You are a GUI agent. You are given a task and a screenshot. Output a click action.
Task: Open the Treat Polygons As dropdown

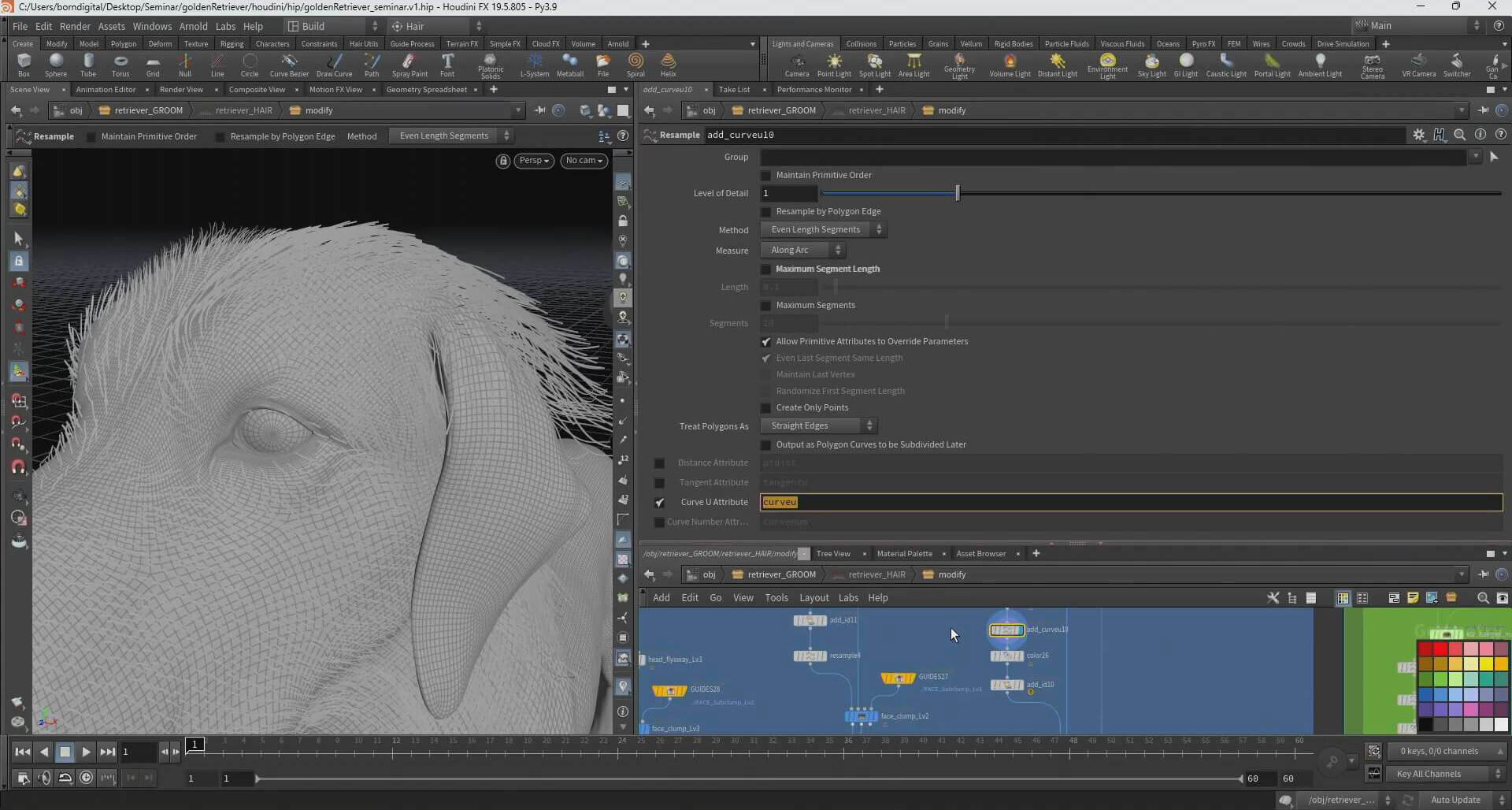click(818, 426)
